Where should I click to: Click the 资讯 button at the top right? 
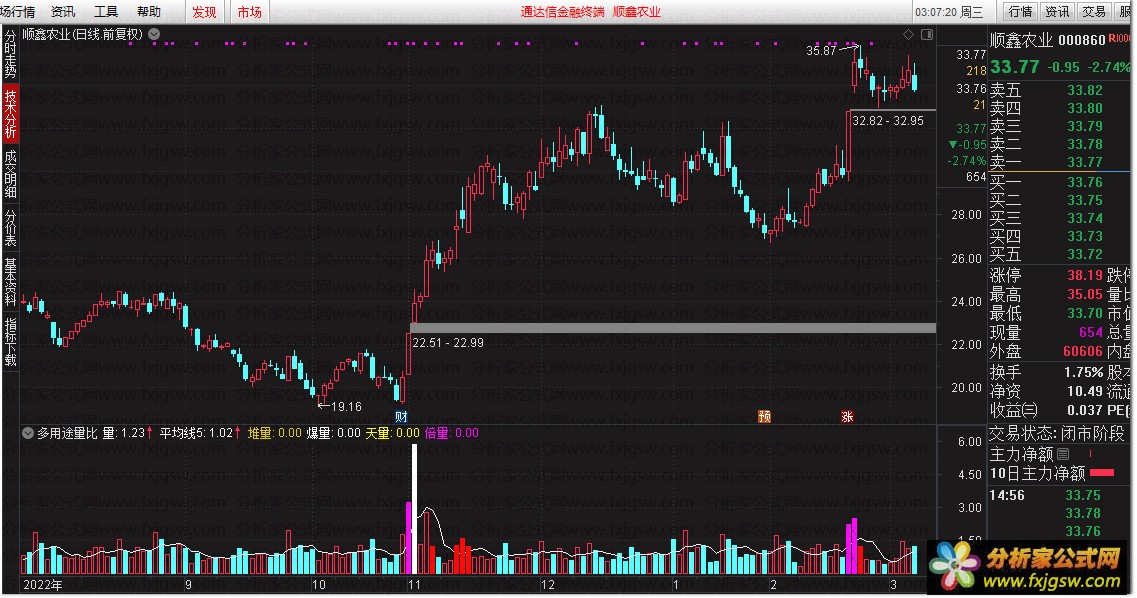click(1057, 12)
